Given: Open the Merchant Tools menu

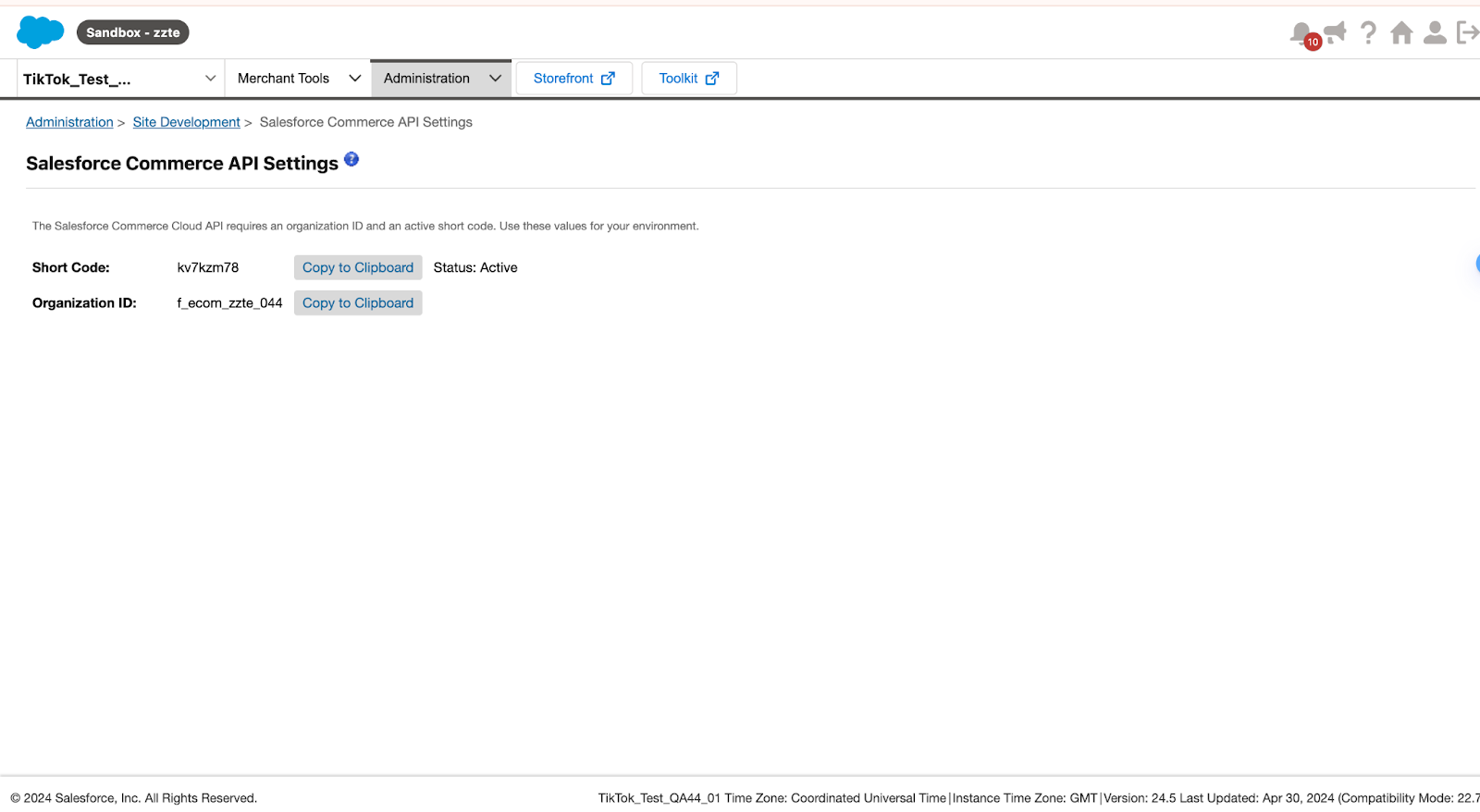Looking at the screenshot, I should click(283, 79).
